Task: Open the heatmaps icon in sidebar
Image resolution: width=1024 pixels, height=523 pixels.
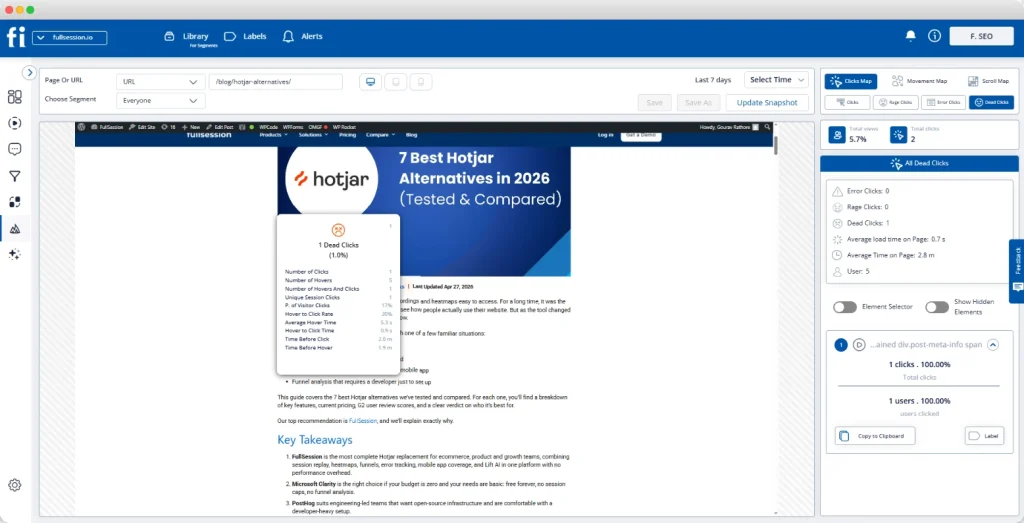Action: [15, 229]
